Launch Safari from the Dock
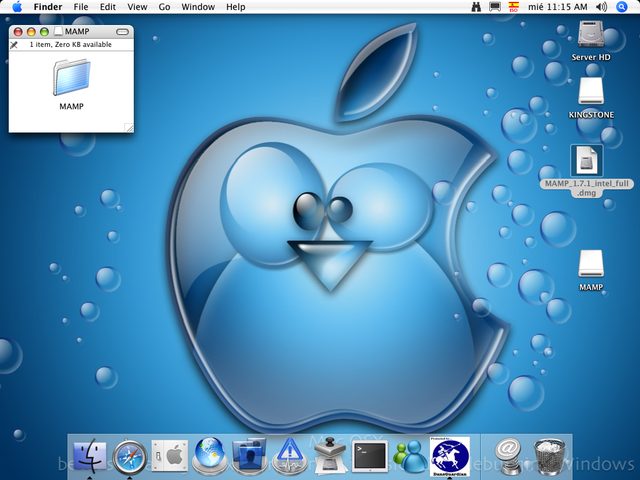The width and height of the screenshot is (640, 480). [130, 457]
